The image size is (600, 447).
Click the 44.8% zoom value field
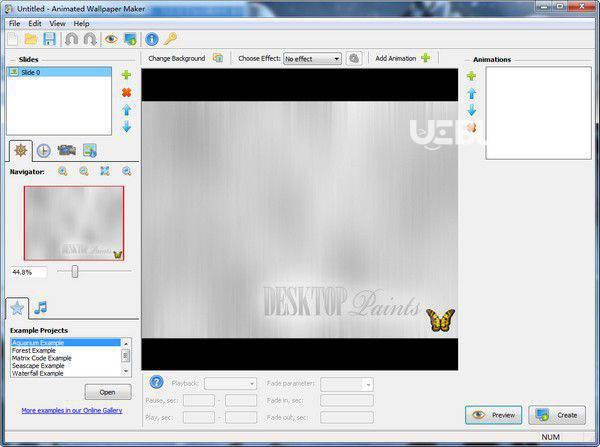click(29, 272)
